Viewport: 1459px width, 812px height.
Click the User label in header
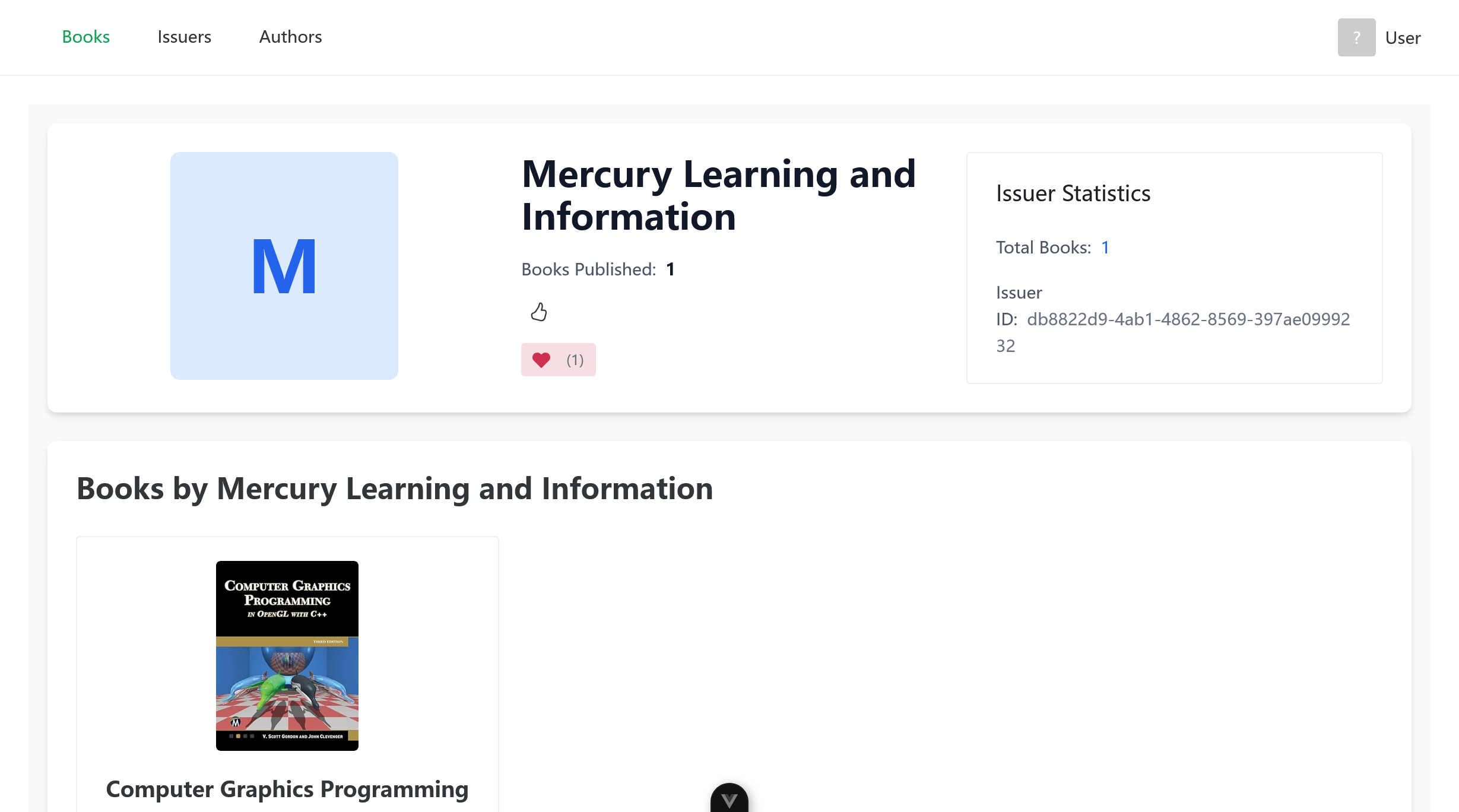click(x=1403, y=38)
